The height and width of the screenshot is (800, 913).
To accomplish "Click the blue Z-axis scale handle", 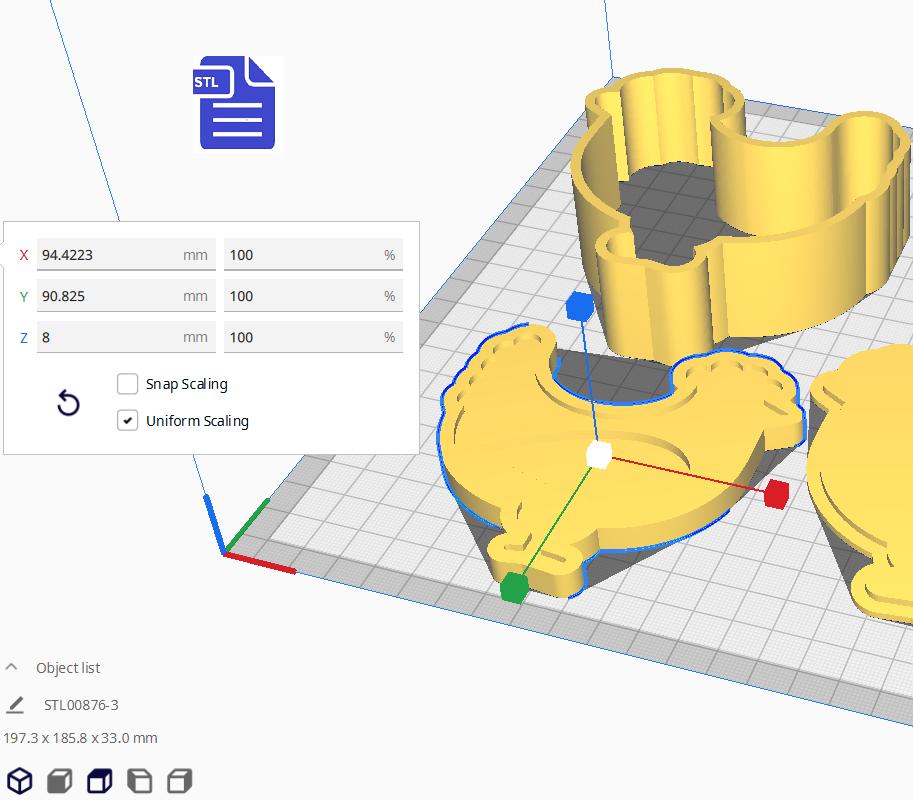I will click(578, 306).
